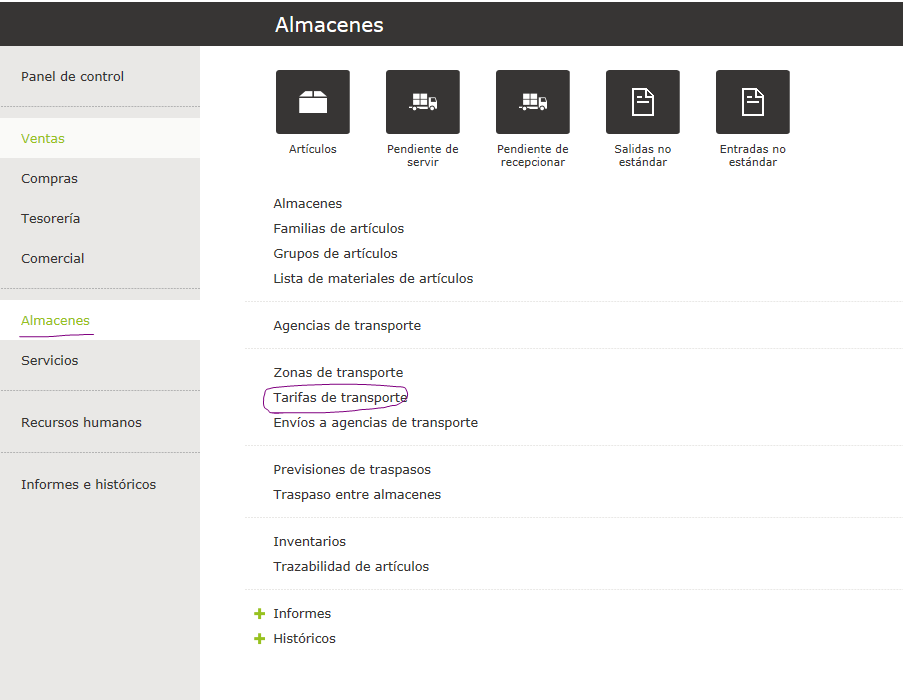Open the Compras module
Image resolution: width=903 pixels, height=700 pixels.
tap(49, 178)
